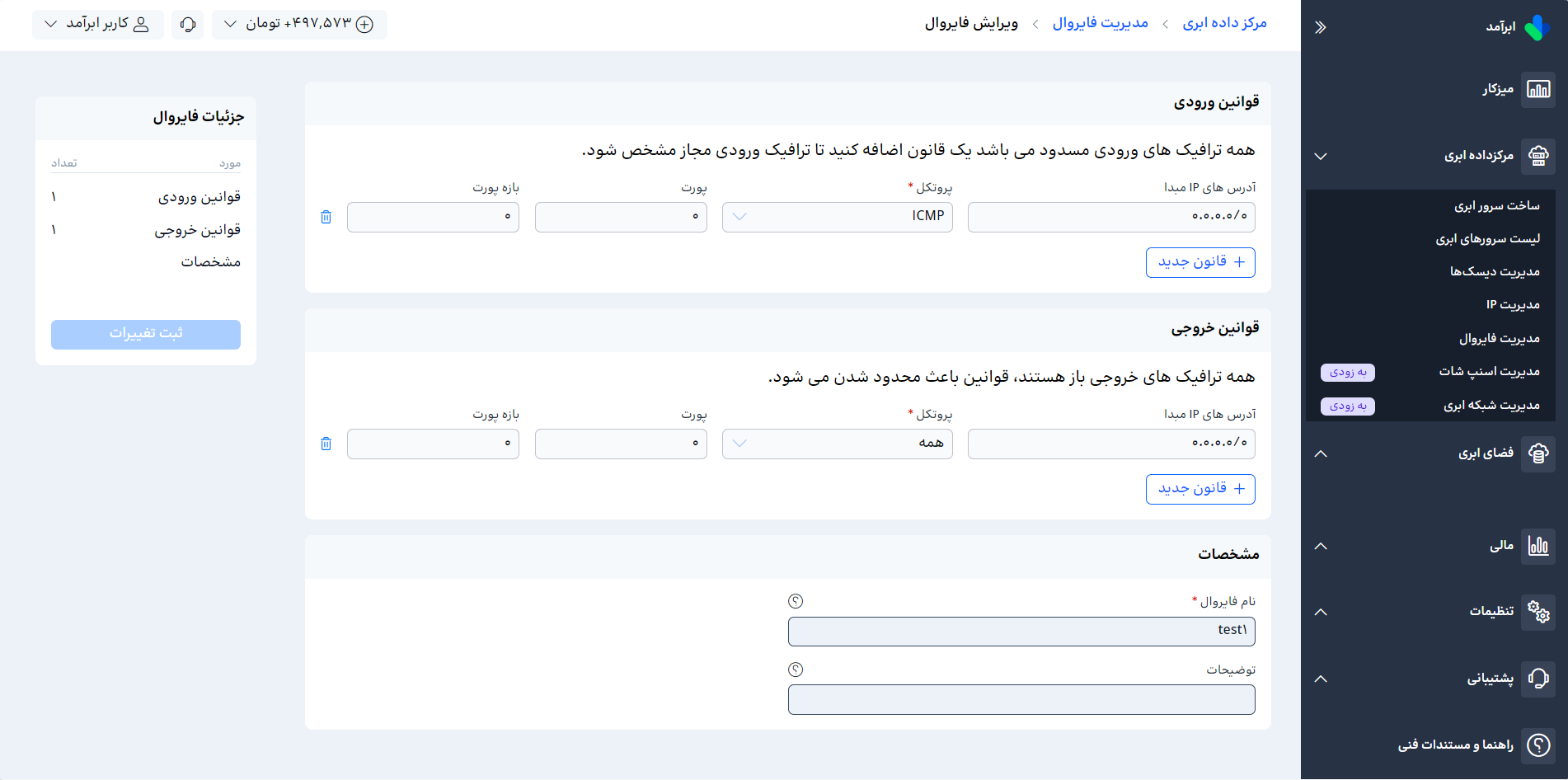The image size is (1568, 780).
Task: Open the inbound protocol ICMP dropdown
Action: [838, 217]
